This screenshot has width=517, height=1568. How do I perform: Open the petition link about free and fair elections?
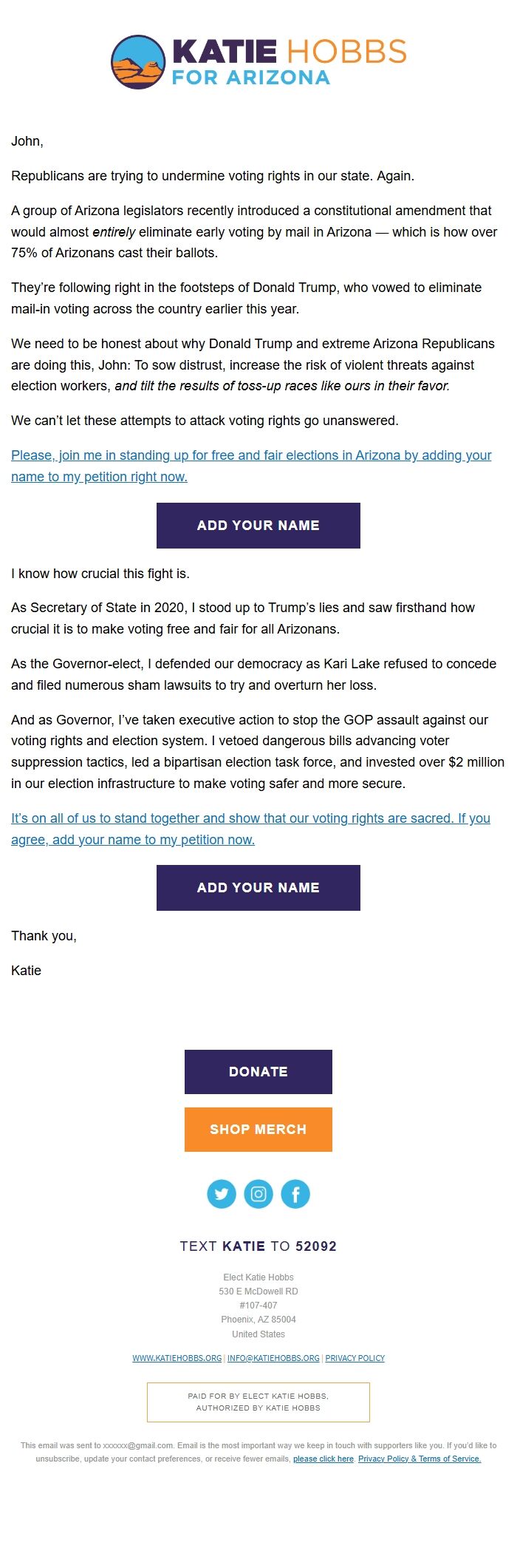coord(251,466)
